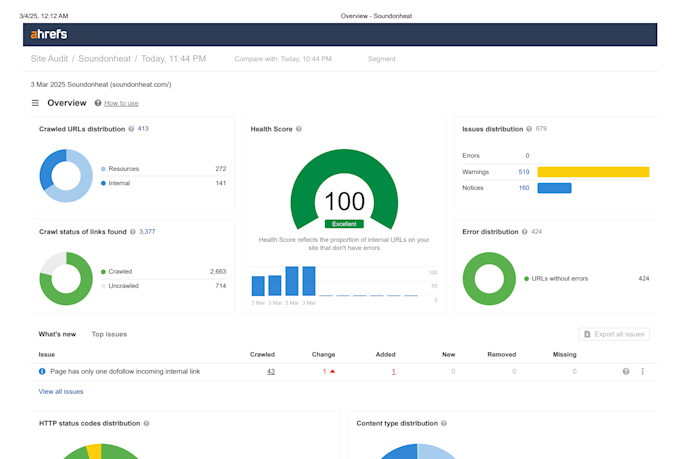Click help icon next to Overview
This screenshot has height=459, width=680.
tap(98, 103)
